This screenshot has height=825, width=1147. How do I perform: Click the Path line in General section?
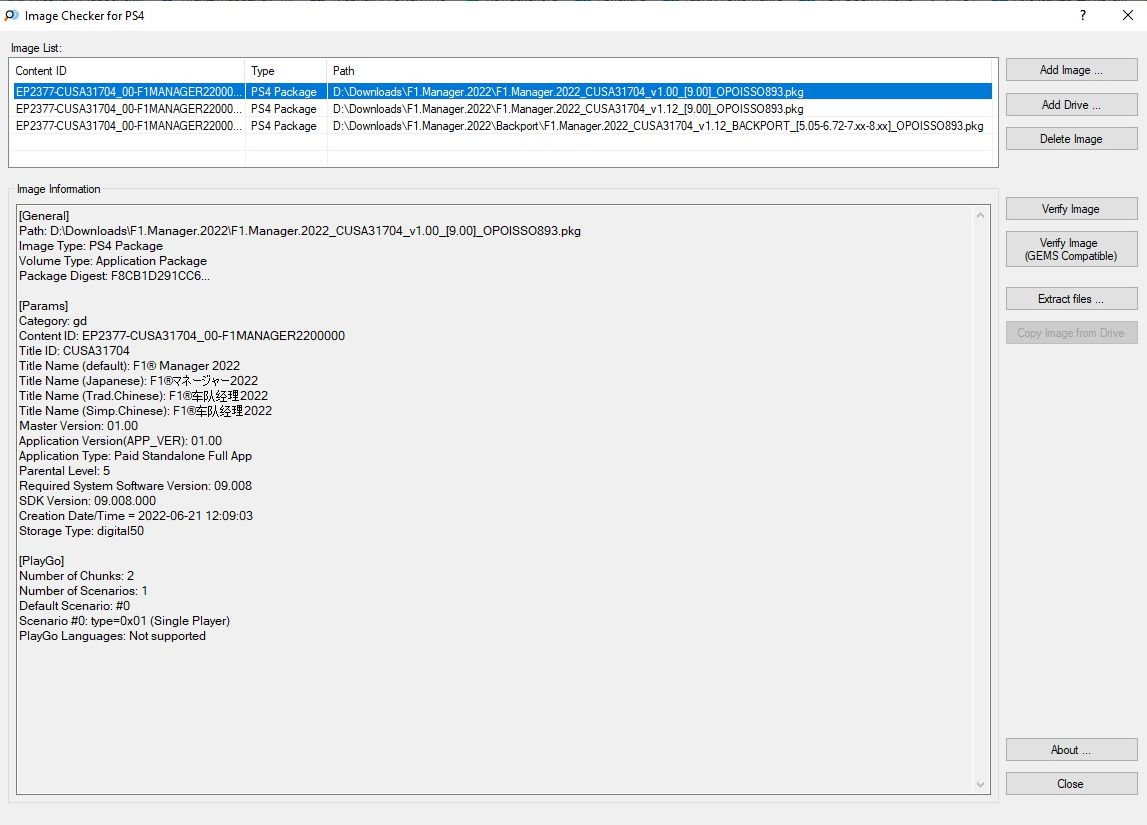coord(300,231)
